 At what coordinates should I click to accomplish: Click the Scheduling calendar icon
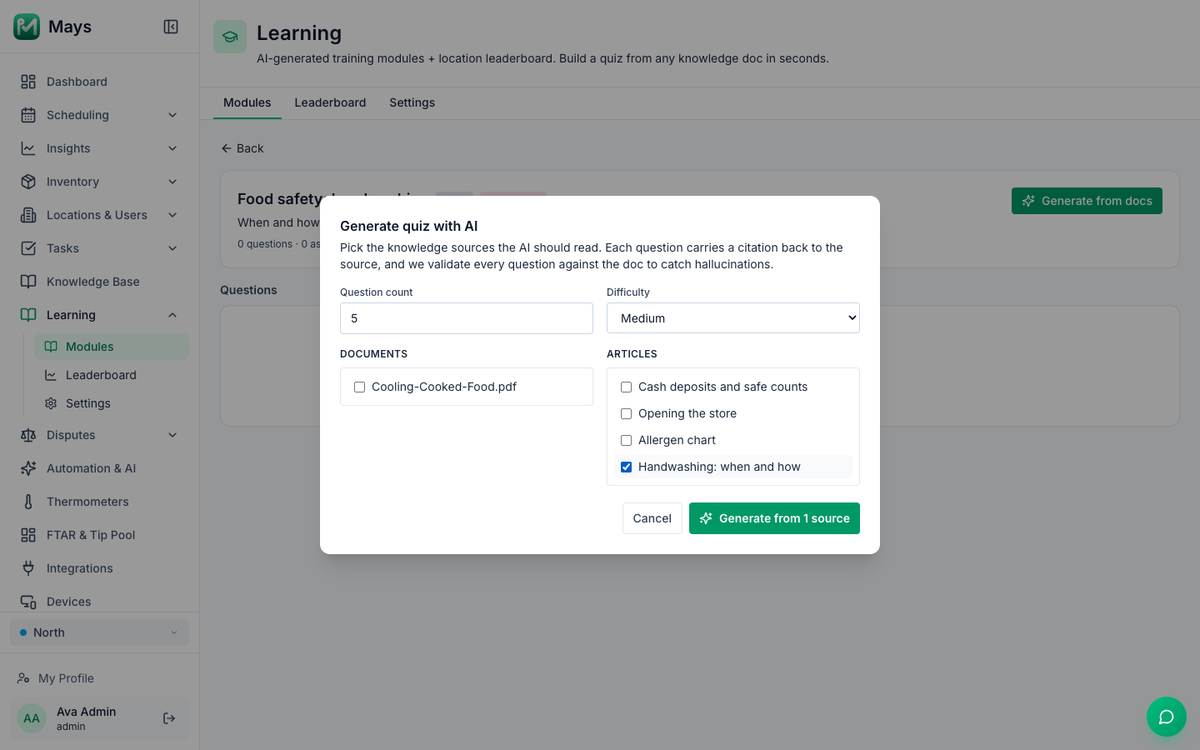[28, 115]
